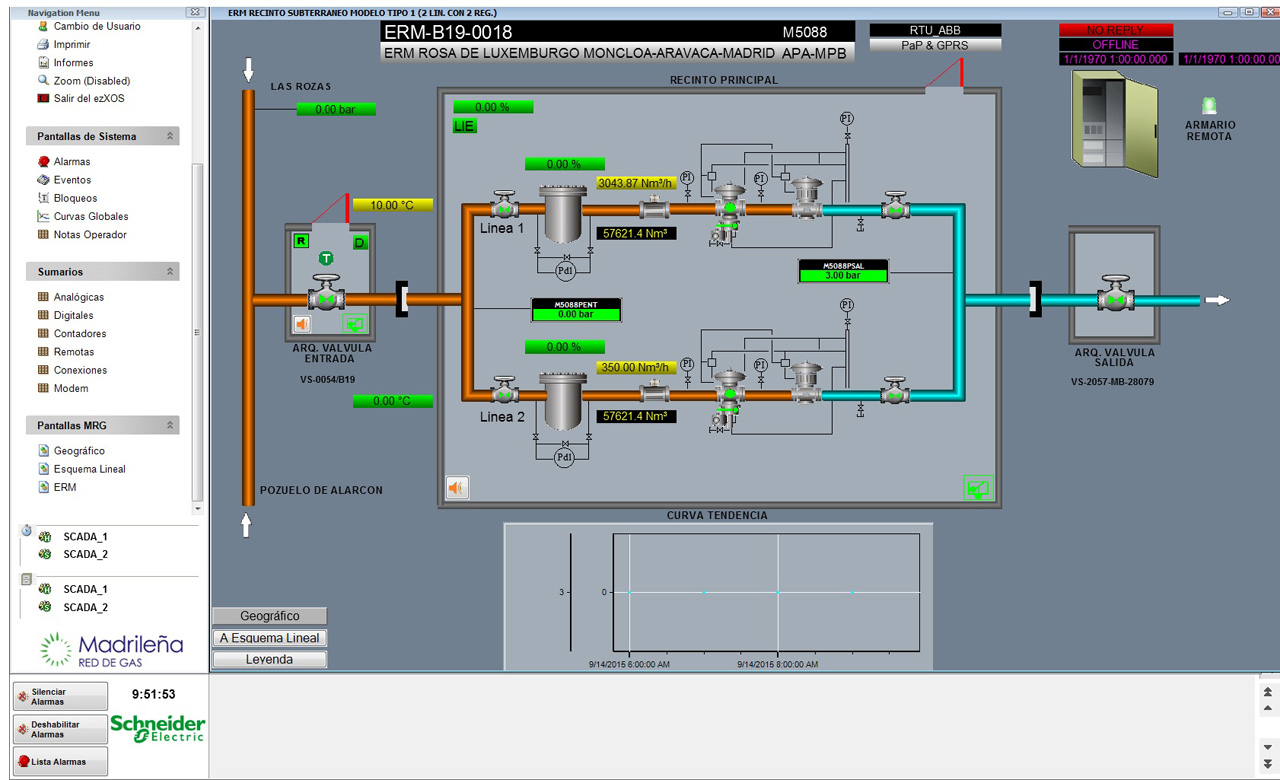Collapse the Sumarios section

click(x=170, y=272)
